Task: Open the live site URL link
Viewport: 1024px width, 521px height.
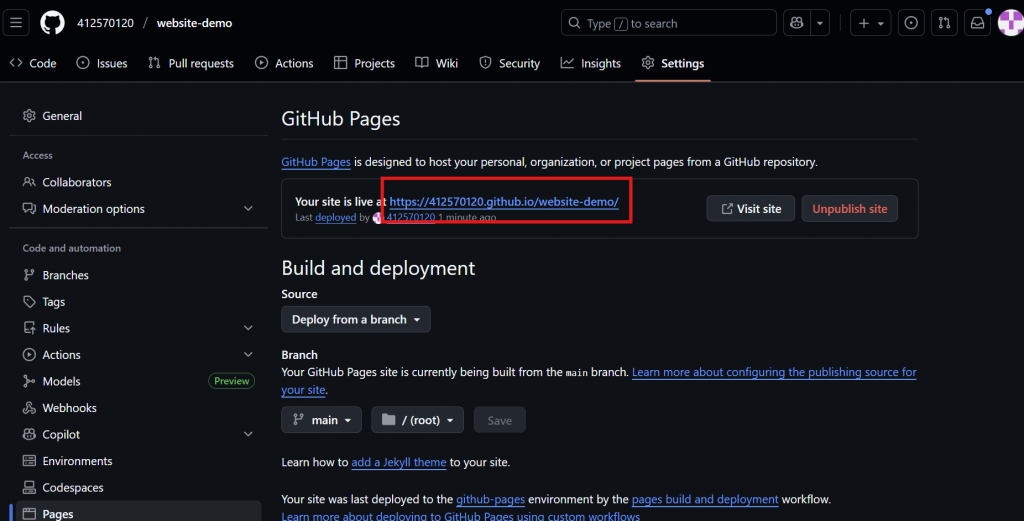Action: coord(504,202)
